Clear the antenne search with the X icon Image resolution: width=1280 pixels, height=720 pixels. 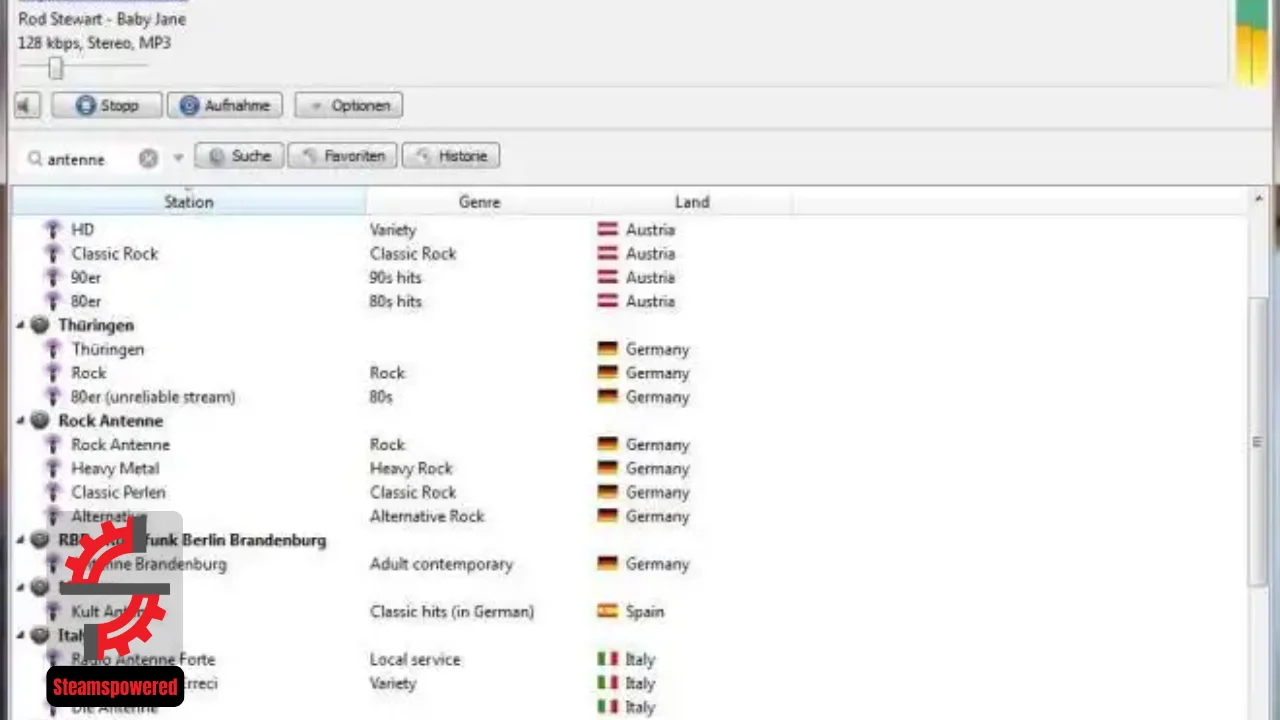coord(148,158)
